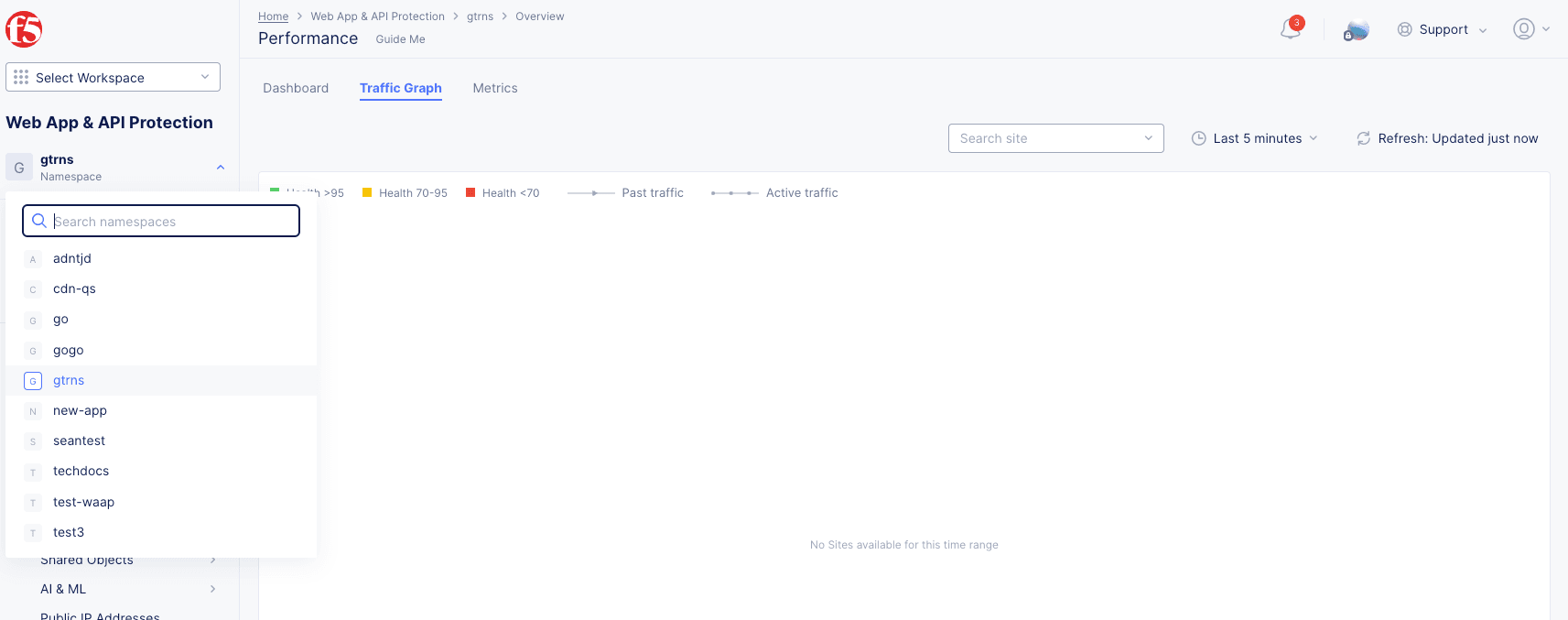Open the Search site dropdown
The width and height of the screenshot is (1568, 620).
(x=1055, y=138)
